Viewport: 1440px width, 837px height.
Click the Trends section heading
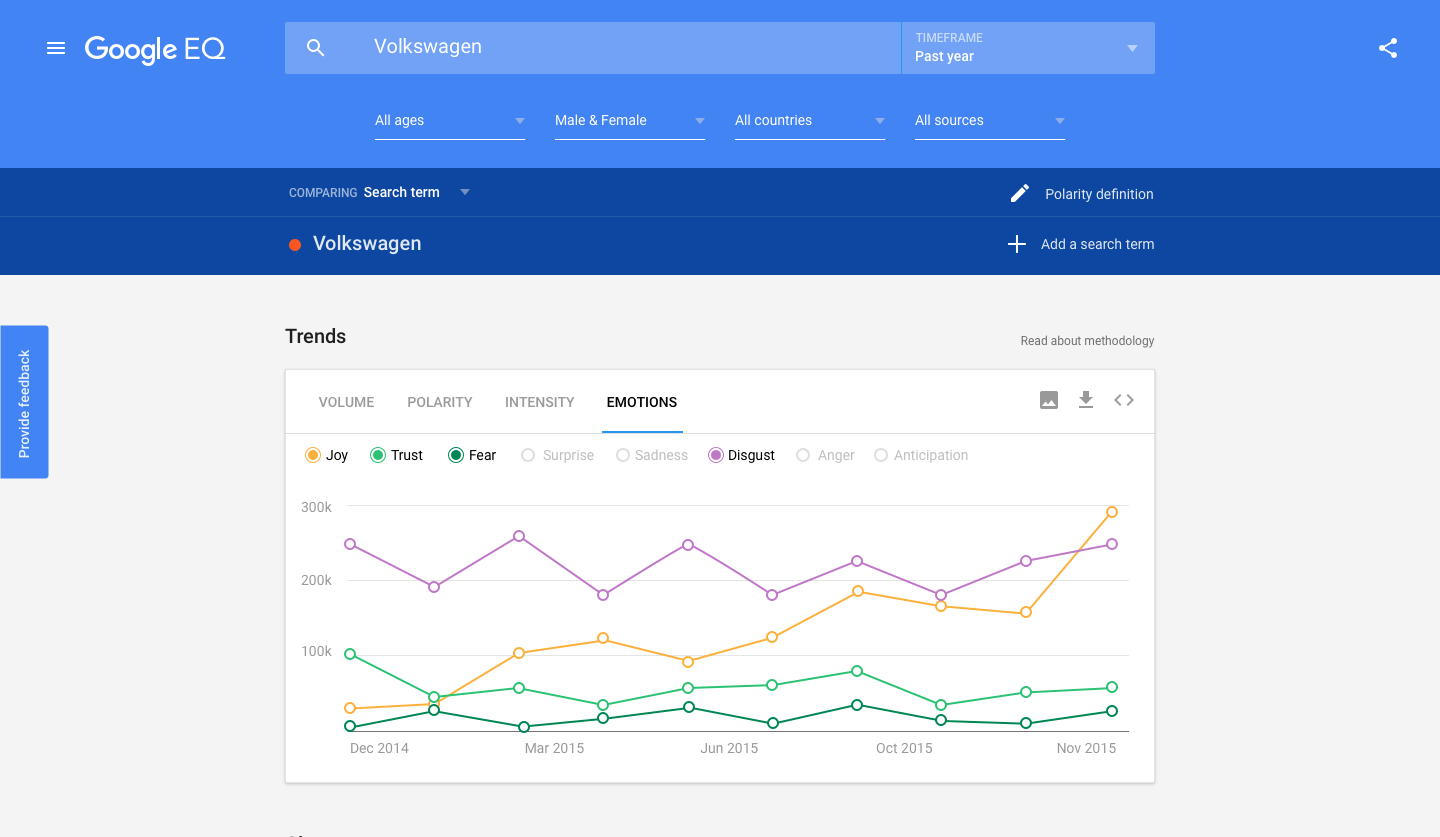(315, 336)
